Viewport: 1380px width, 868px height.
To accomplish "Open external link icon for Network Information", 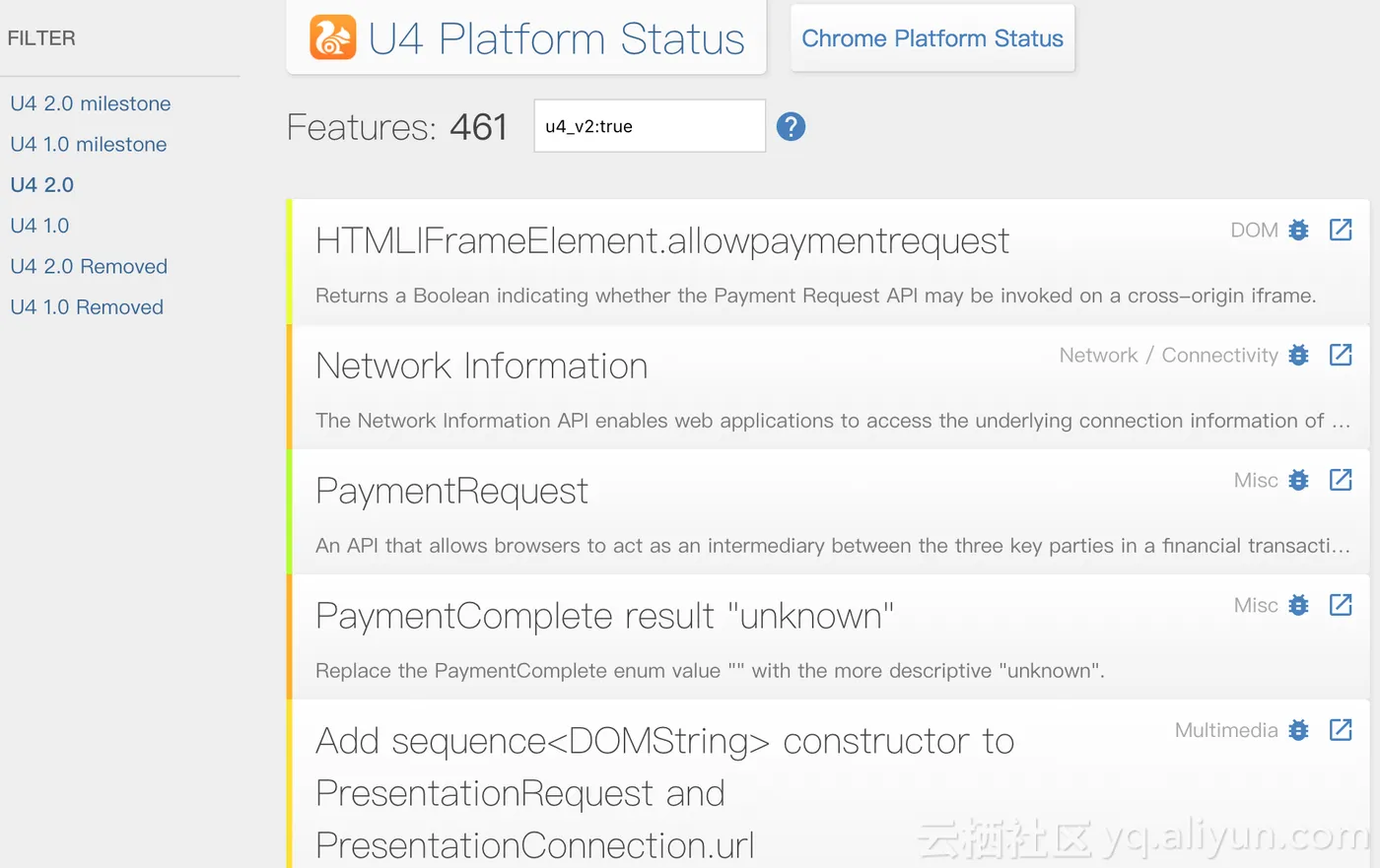I will [x=1341, y=355].
